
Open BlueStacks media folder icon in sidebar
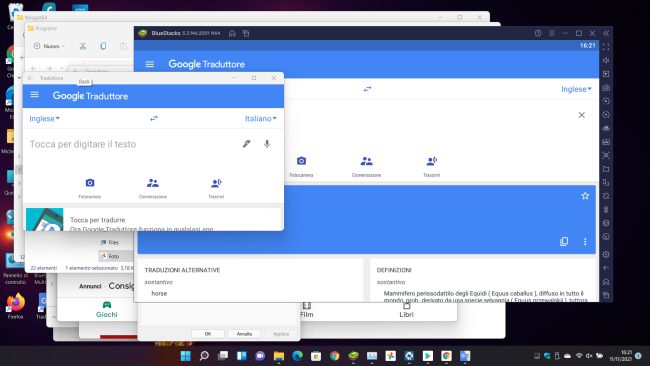click(x=606, y=169)
